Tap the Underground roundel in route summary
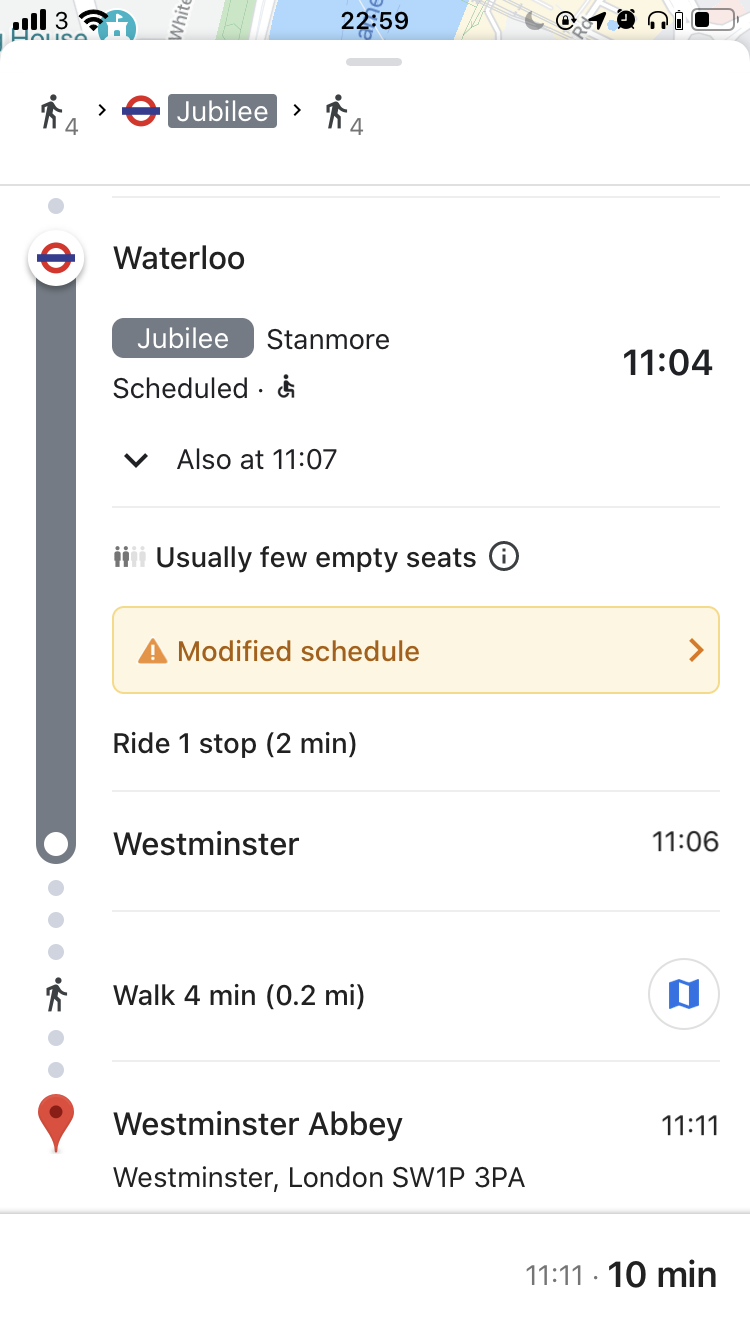 141,111
